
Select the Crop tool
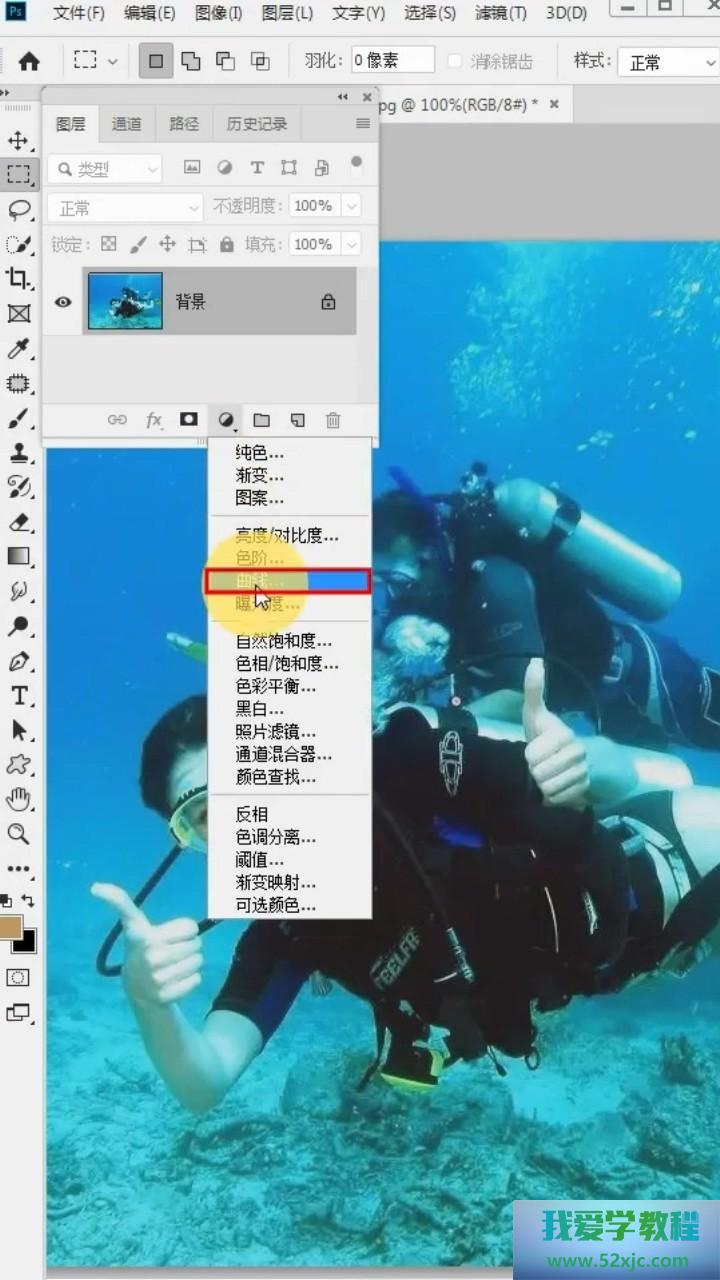18,278
